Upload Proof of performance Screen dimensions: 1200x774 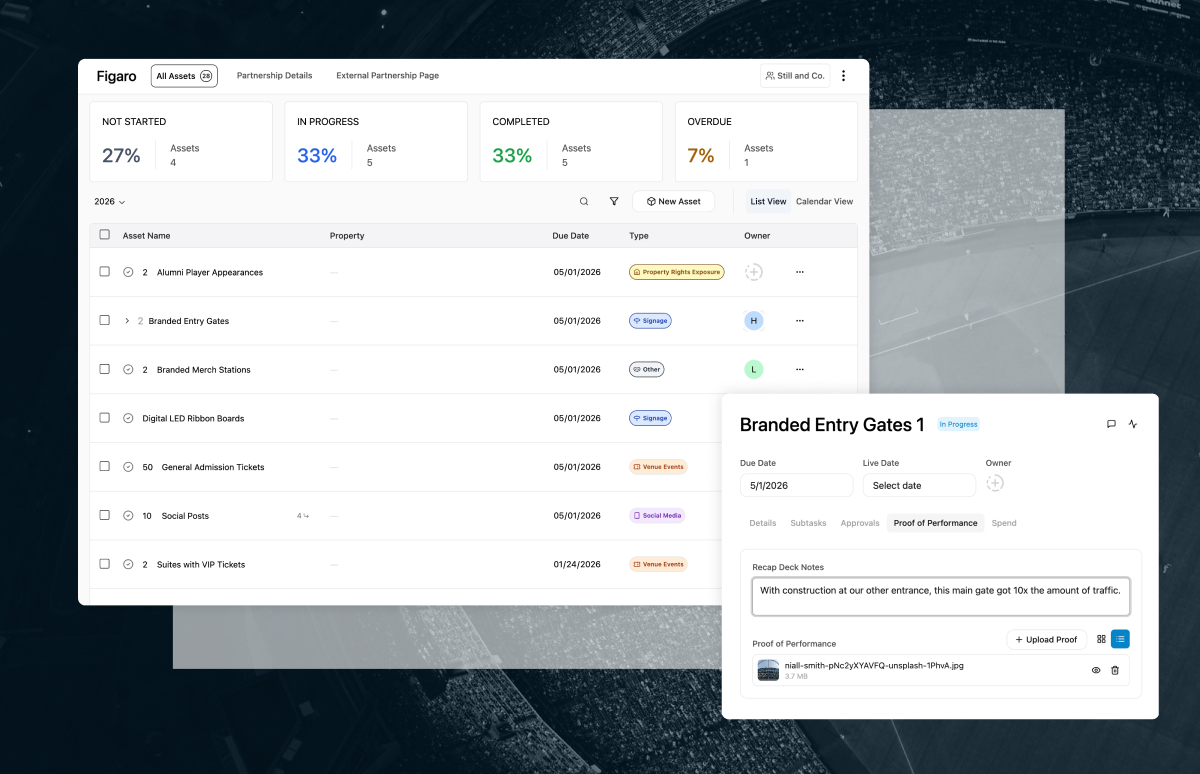point(1046,638)
